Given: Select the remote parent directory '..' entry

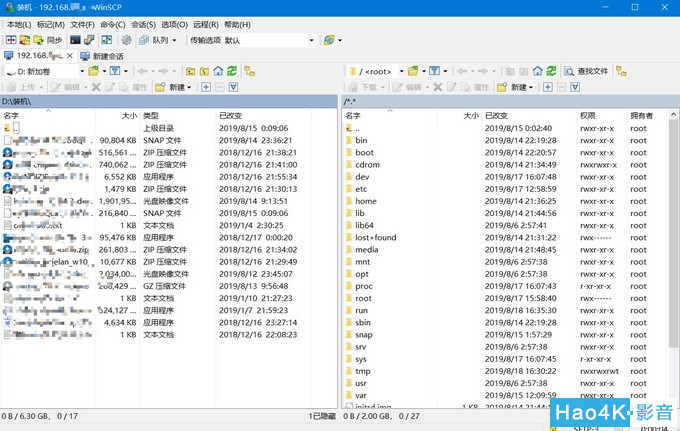Looking at the screenshot, I should (357, 128).
